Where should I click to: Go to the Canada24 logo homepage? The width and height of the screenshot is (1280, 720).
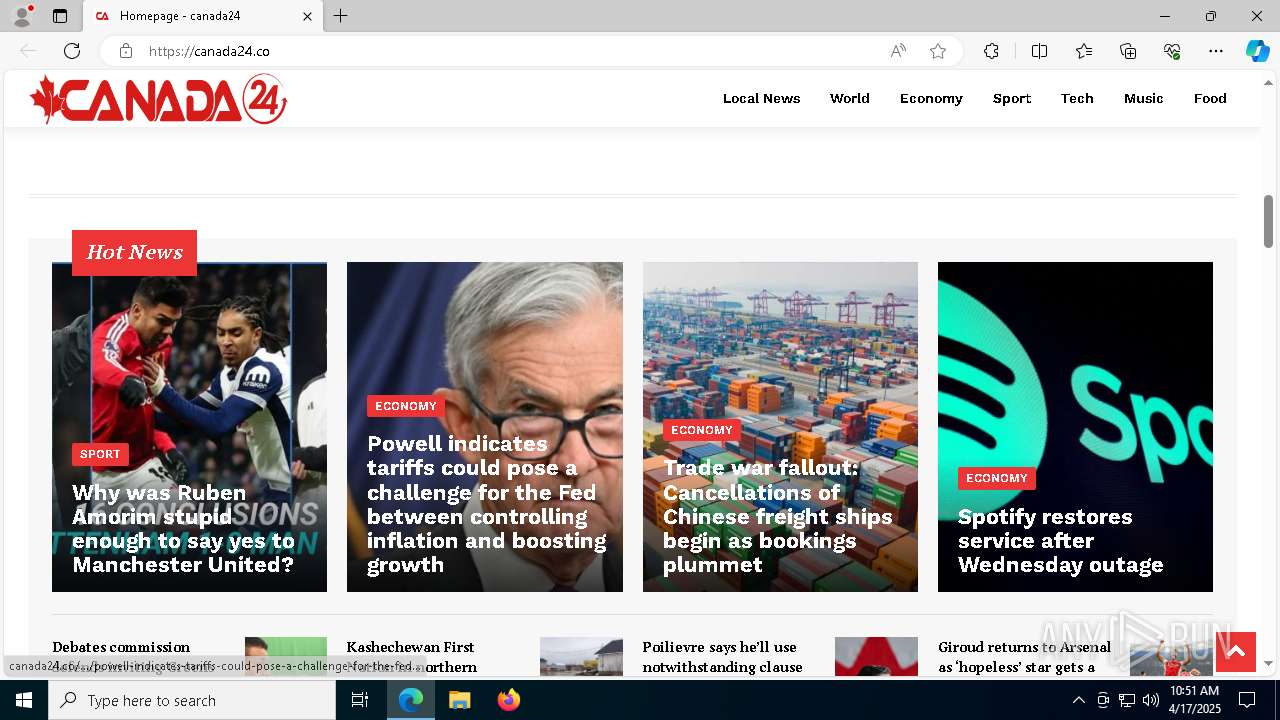158,99
